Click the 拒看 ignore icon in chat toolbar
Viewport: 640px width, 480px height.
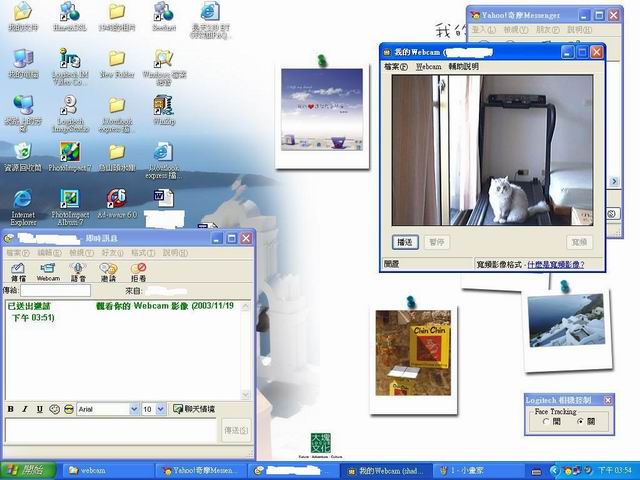coord(138,272)
